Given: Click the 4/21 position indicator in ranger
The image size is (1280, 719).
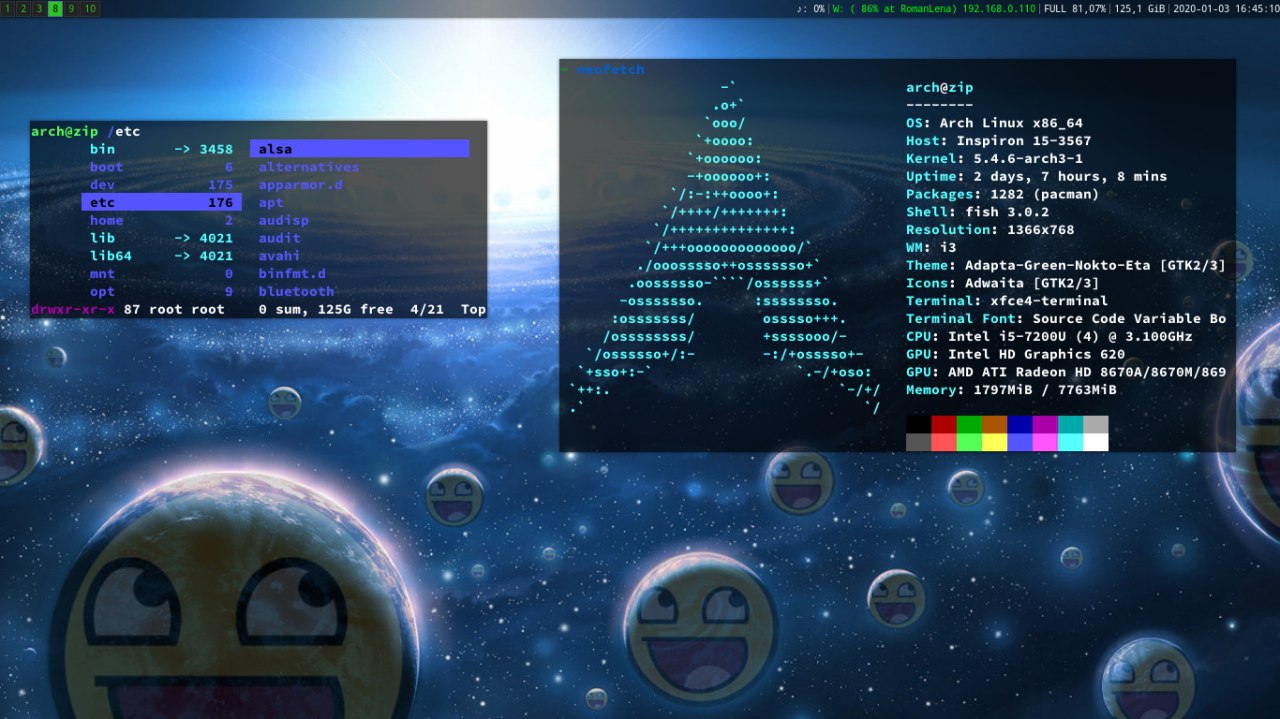Looking at the screenshot, I should coord(427,309).
